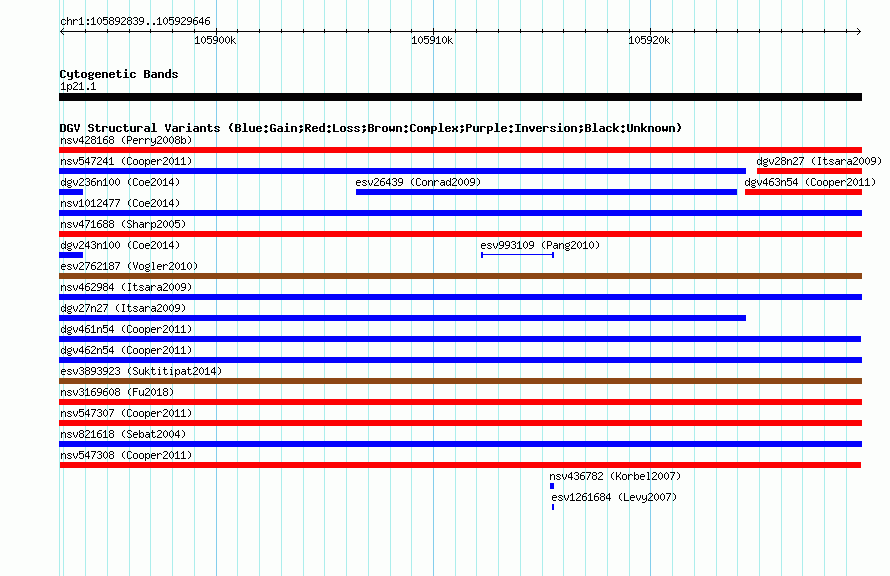Select the dgv27n27 (Itsara2009) label
Screen dimensions: 890x576
coord(123,308)
